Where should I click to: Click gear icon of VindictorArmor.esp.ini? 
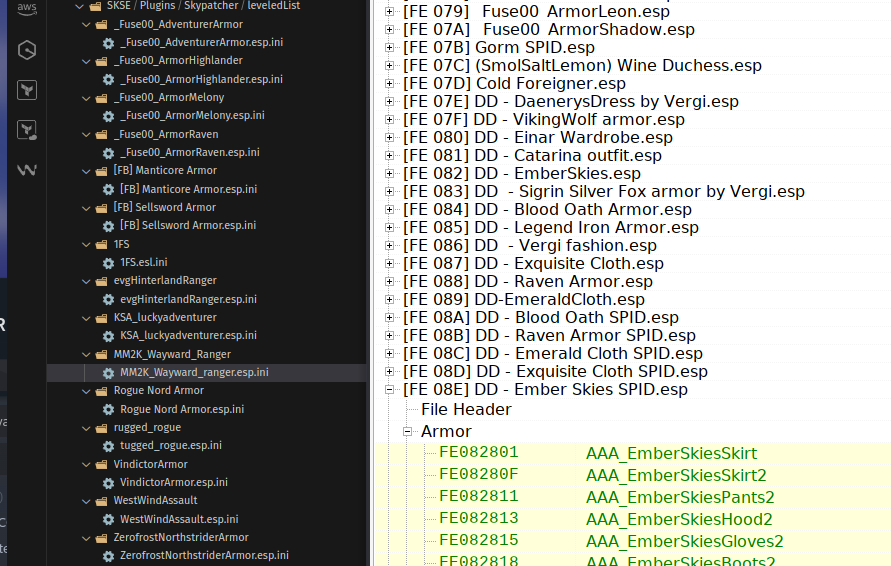(x=108, y=483)
